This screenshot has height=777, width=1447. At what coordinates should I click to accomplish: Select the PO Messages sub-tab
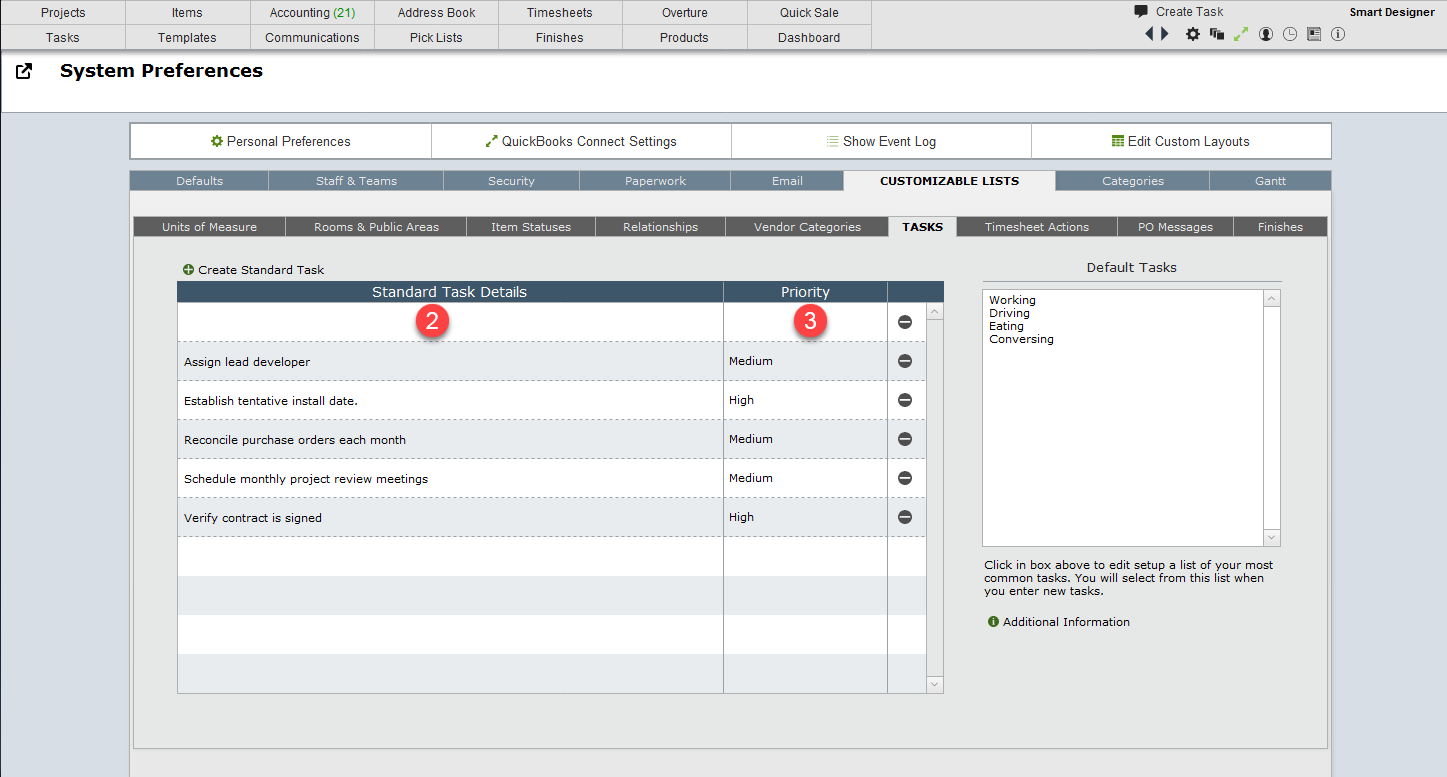[x=1175, y=227]
